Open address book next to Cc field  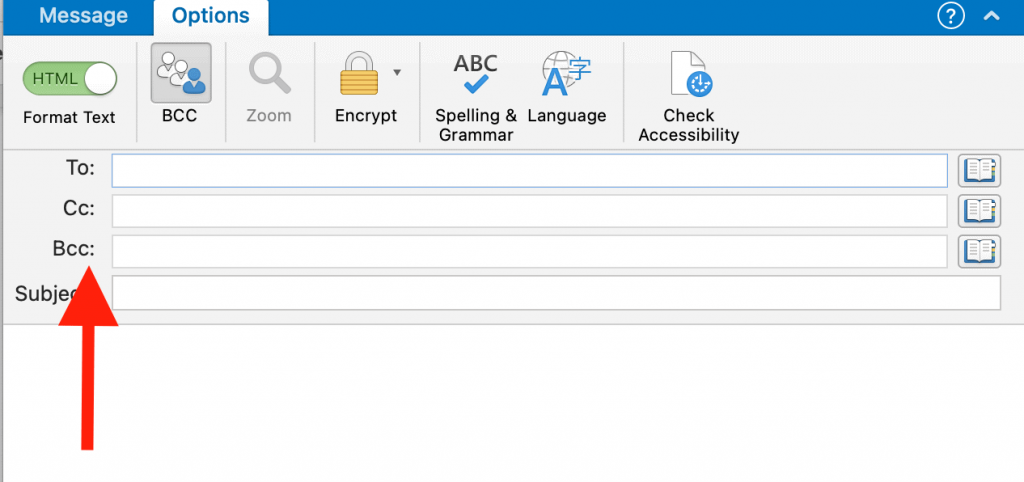(979, 211)
